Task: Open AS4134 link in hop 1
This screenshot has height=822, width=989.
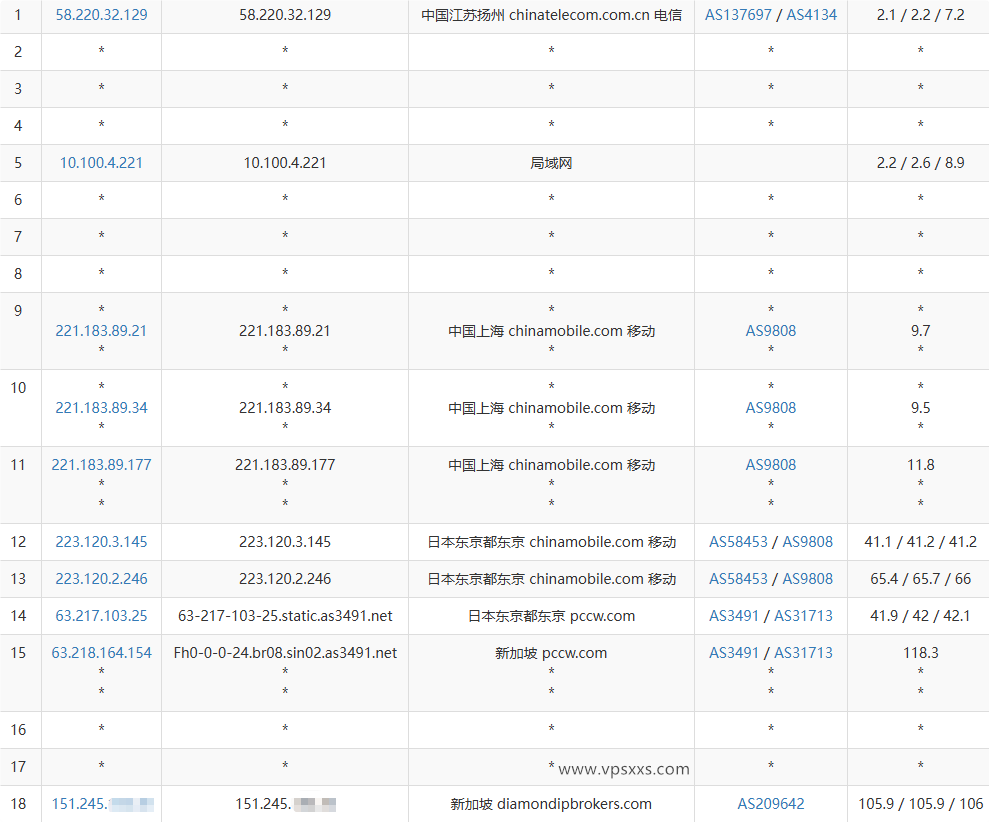Action: tap(812, 15)
